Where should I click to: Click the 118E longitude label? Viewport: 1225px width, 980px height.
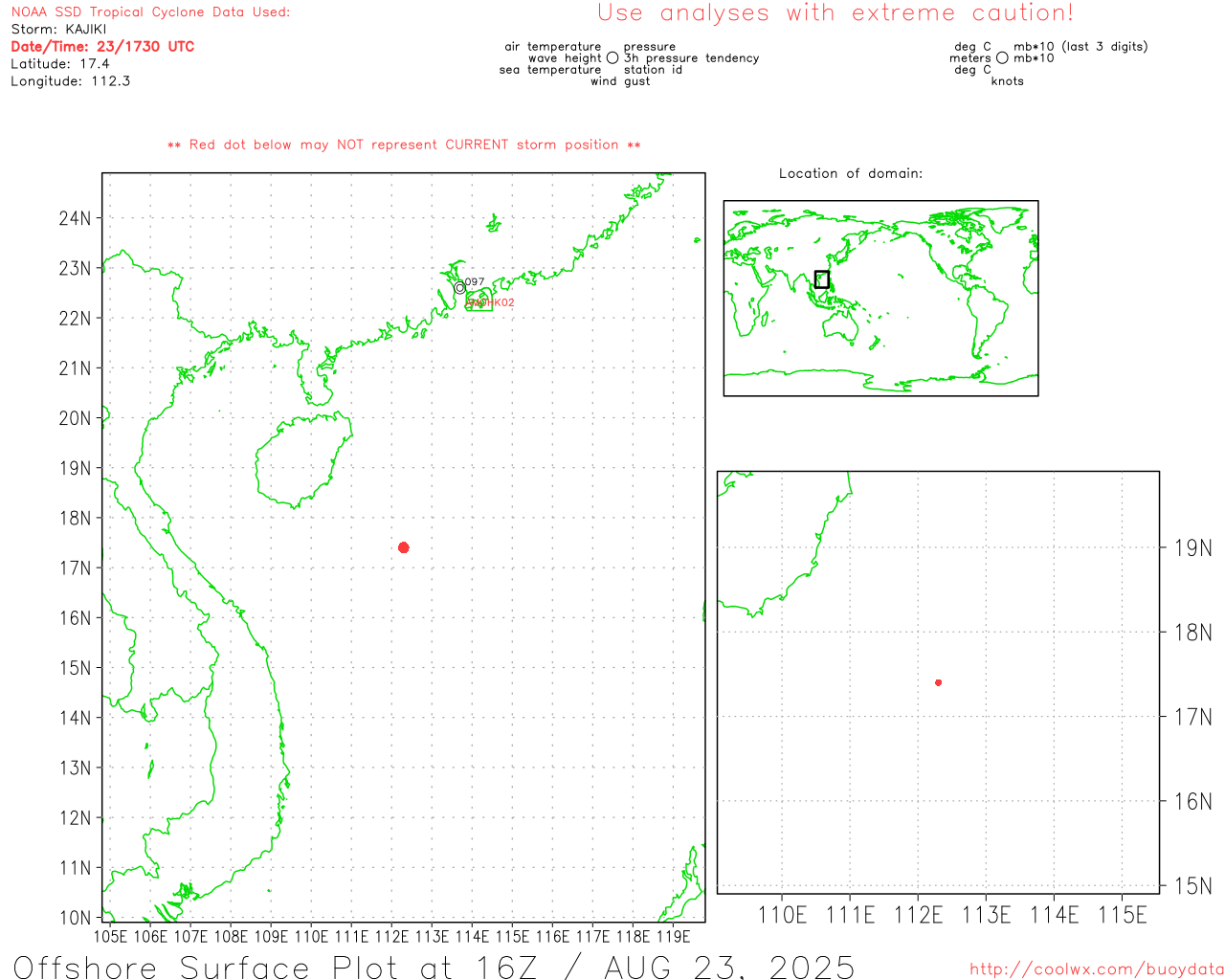click(x=633, y=936)
